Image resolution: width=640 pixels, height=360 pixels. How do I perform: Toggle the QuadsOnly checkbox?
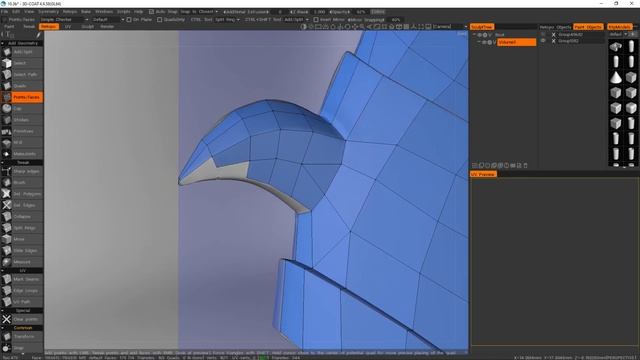click(160, 20)
